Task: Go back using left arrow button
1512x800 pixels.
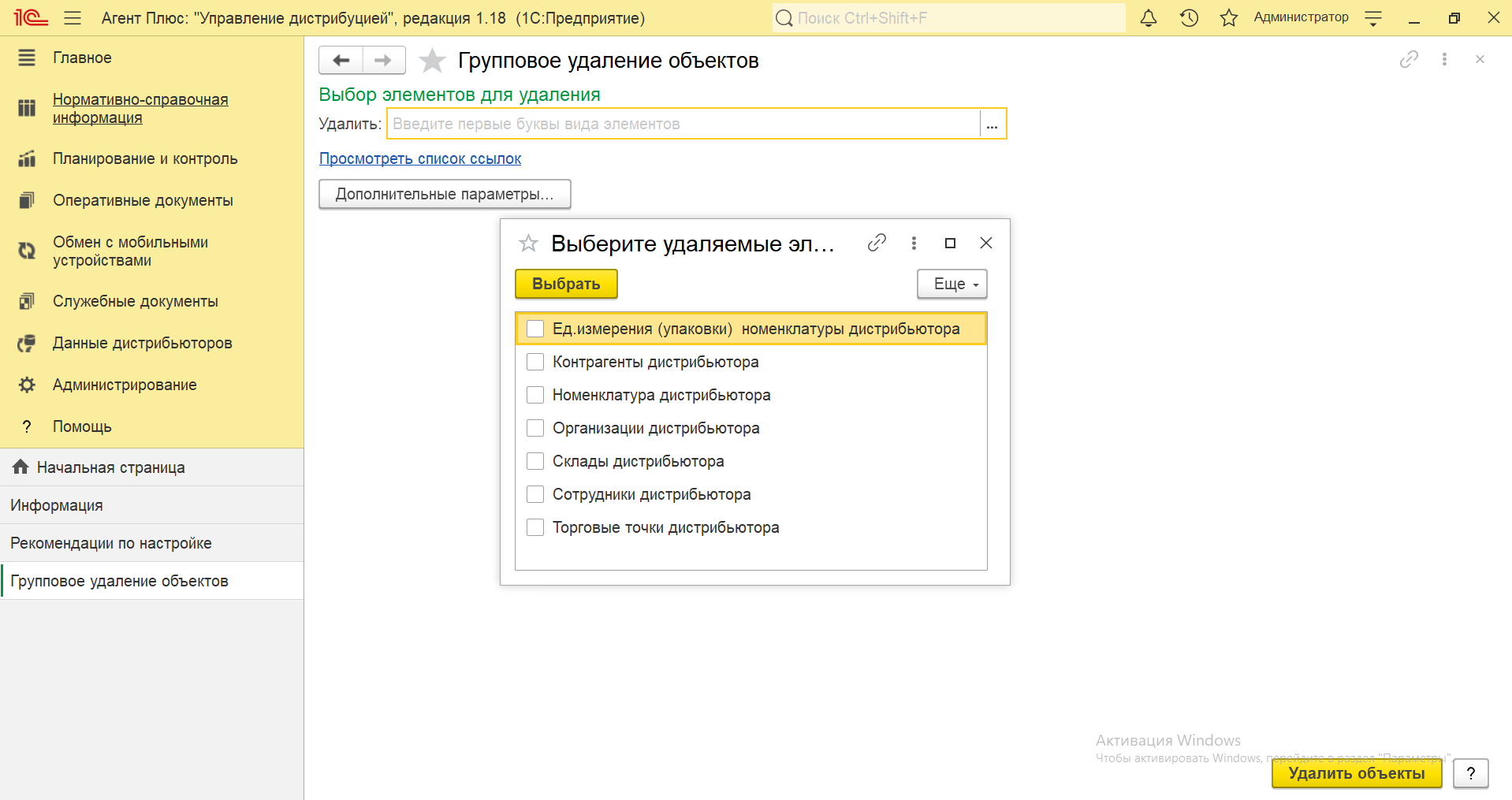Action: click(341, 60)
